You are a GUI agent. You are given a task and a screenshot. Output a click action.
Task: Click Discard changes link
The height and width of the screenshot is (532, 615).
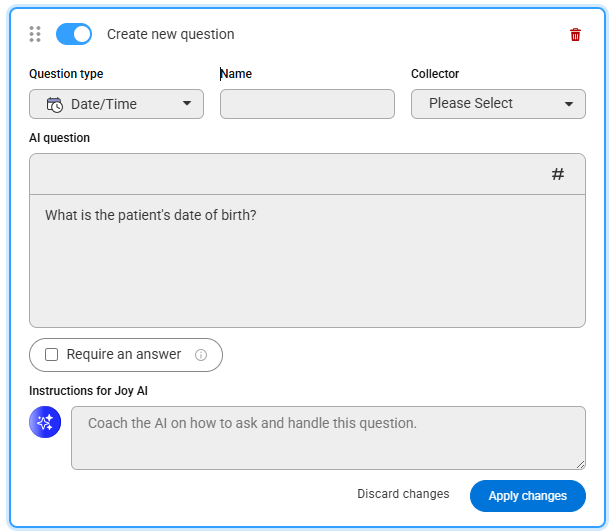(403, 494)
